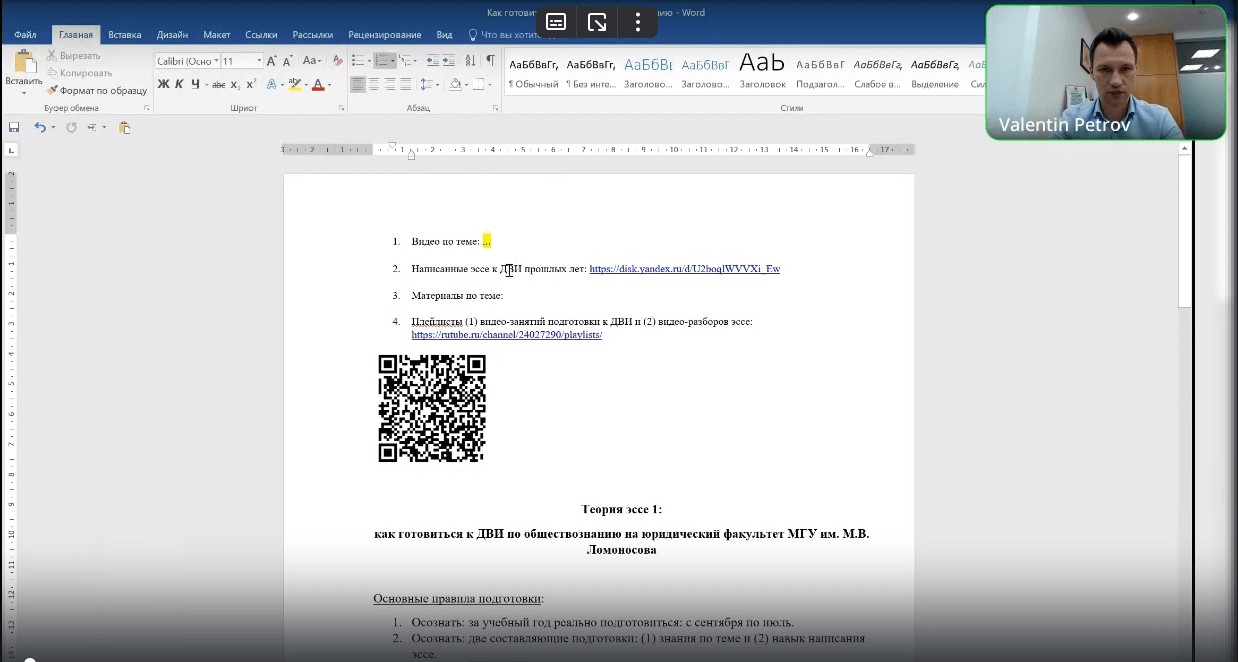Click the Copy (Копировать) button
1238x662 pixels.
[x=79, y=73]
